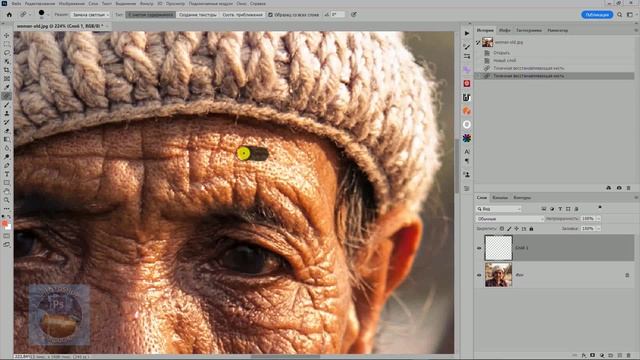Viewport: 640px width, 360px height.
Task: Click the blue Публикация button
Action: [x=597, y=15]
